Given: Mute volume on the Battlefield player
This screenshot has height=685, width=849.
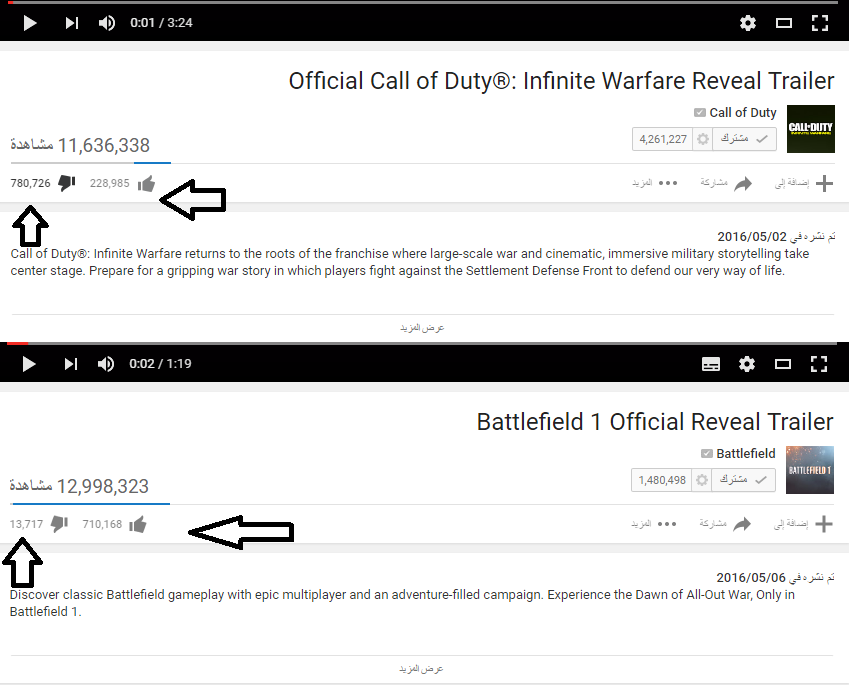Looking at the screenshot, I should (x=106, y=364).
